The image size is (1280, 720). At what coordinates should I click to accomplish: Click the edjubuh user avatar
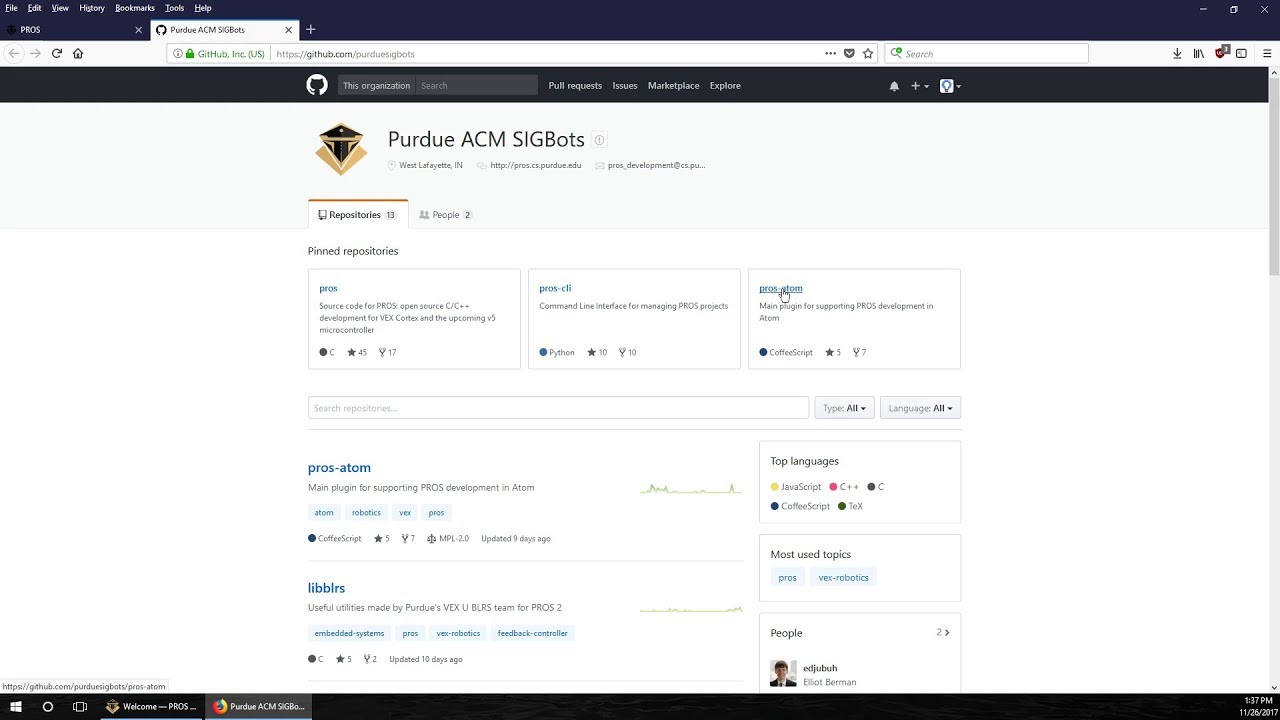[x=783, y=673]
